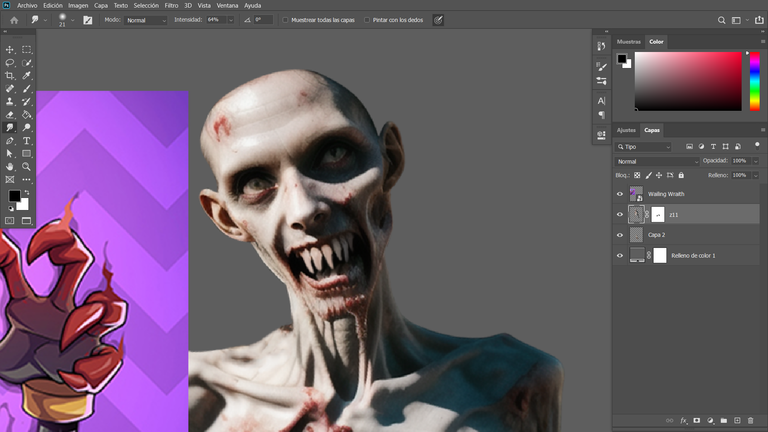Select the Healing Brush tool
This screenshot has height=432, width=768.
(9, 89)
